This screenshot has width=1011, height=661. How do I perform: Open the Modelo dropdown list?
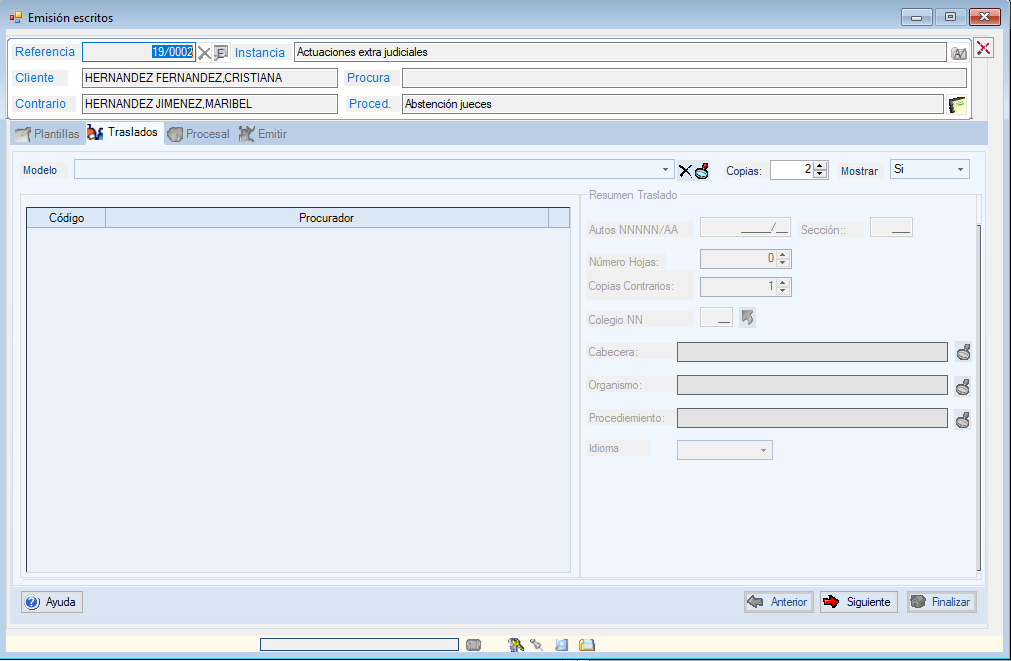667,170
